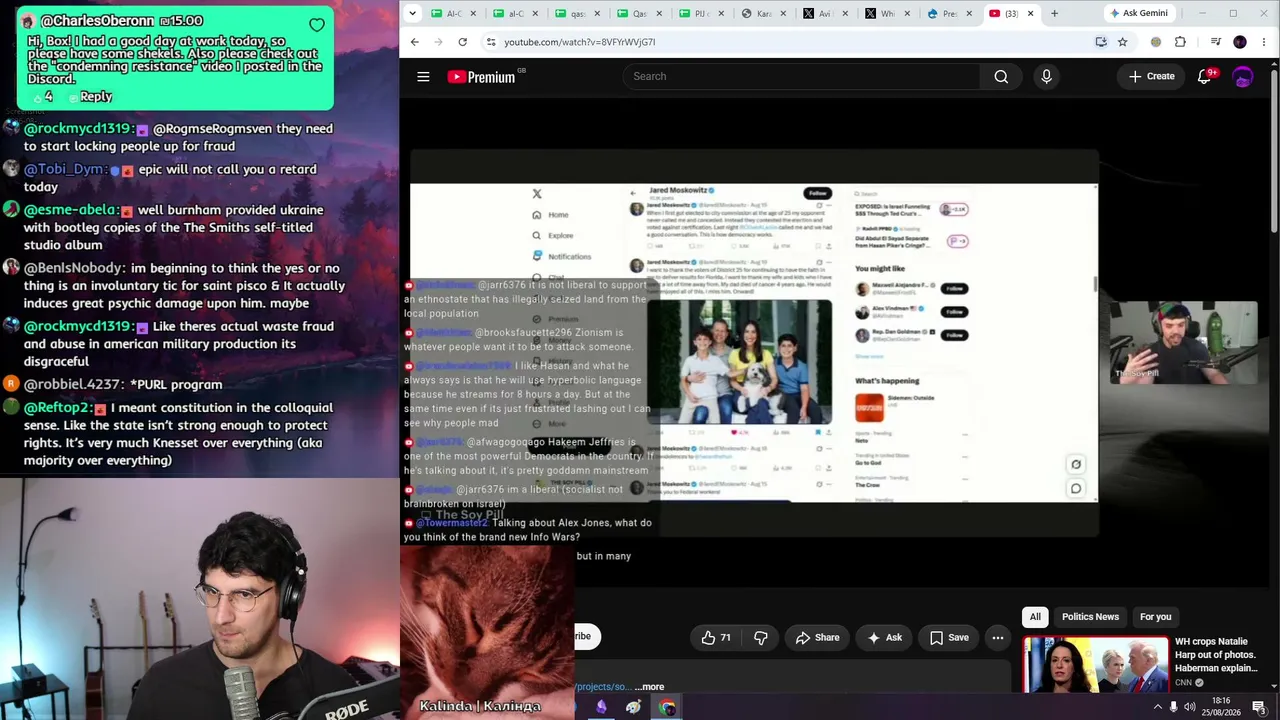
Task: Go back in the browser
Action: (x=415, y=42)
